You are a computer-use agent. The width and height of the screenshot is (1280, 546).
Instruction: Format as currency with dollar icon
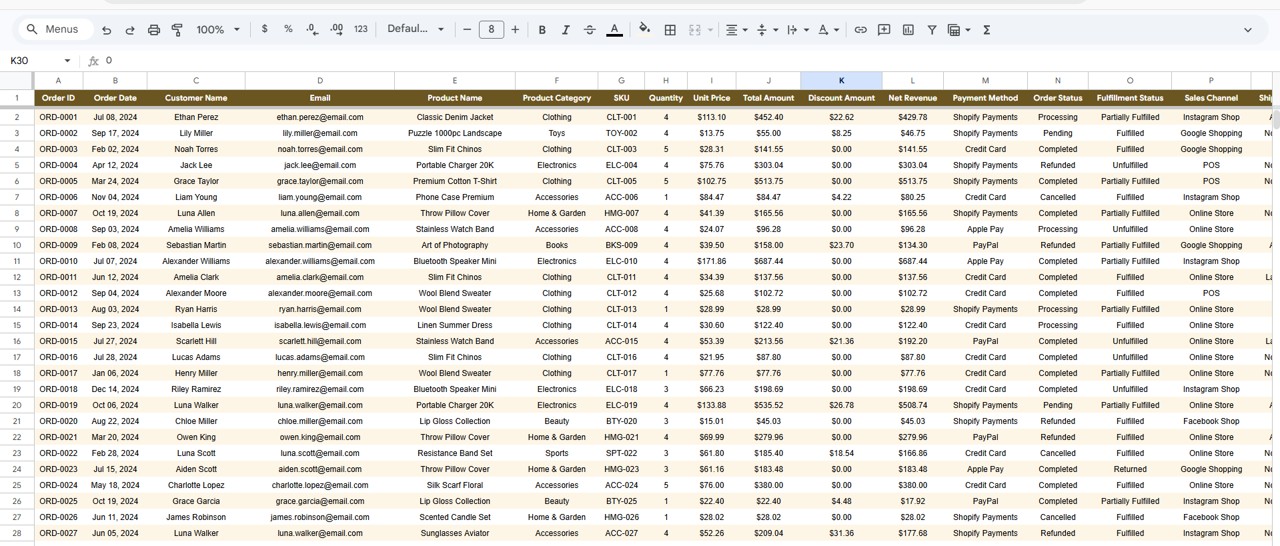(x=265, y=30)
